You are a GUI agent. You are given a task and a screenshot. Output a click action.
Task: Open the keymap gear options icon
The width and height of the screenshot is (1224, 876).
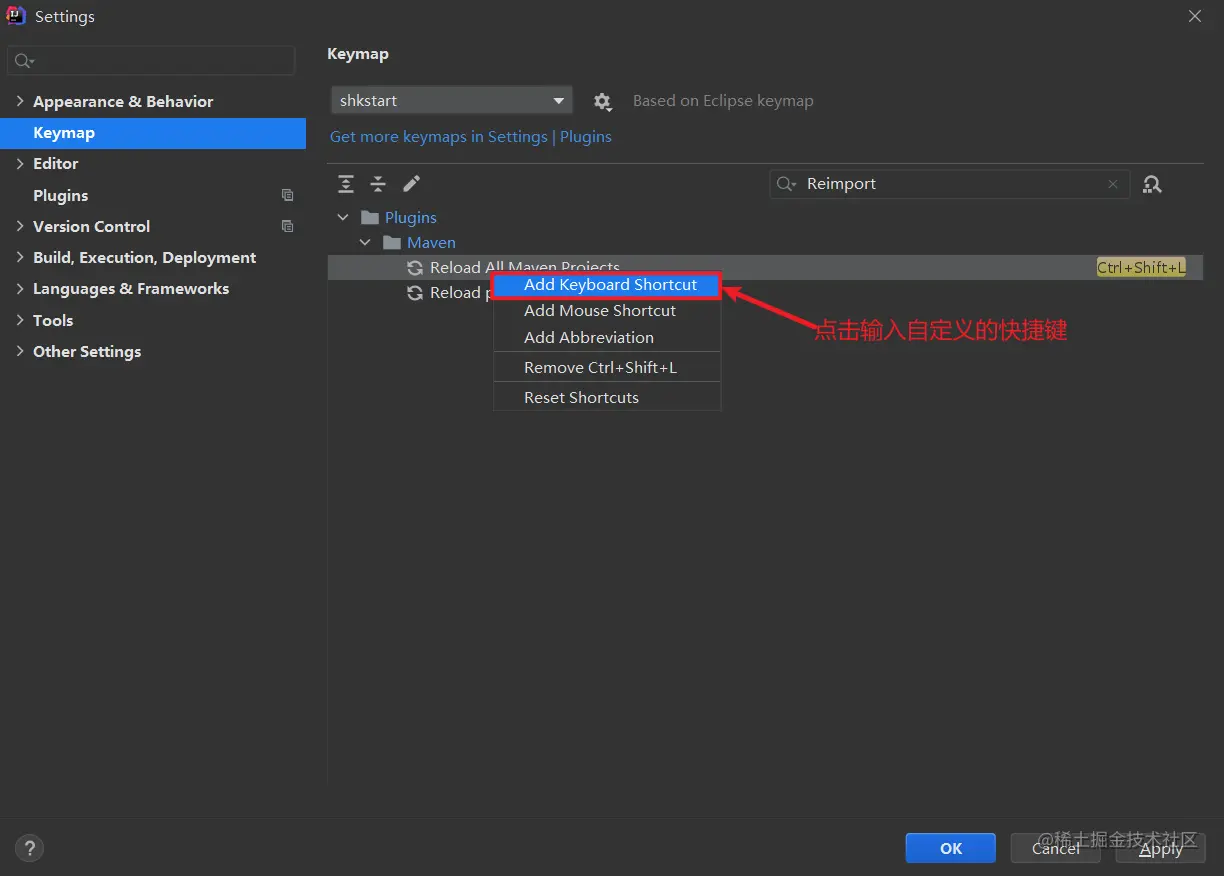pos(602,101)
